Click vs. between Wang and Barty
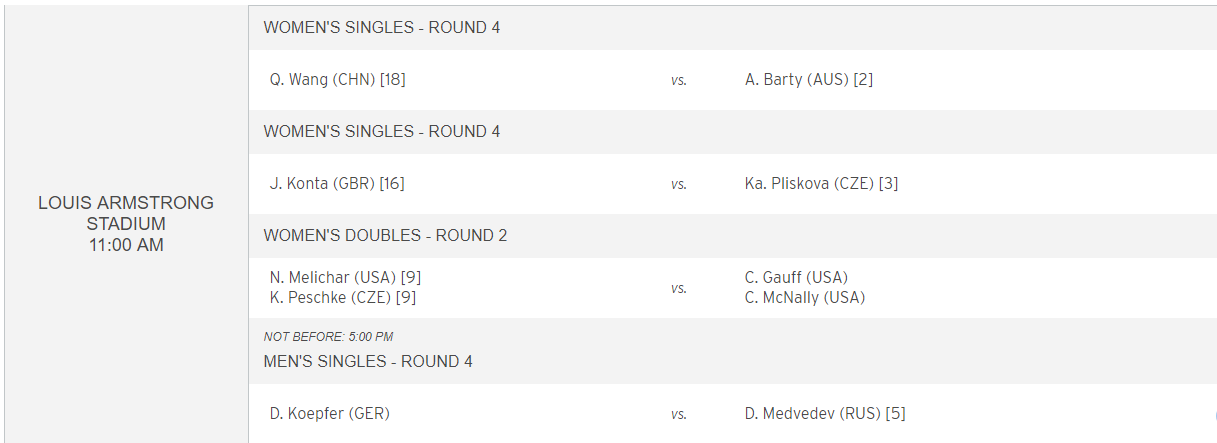The height and width of the screenshot is (443, 1217). pyautogui.click(x=679, y=80)
